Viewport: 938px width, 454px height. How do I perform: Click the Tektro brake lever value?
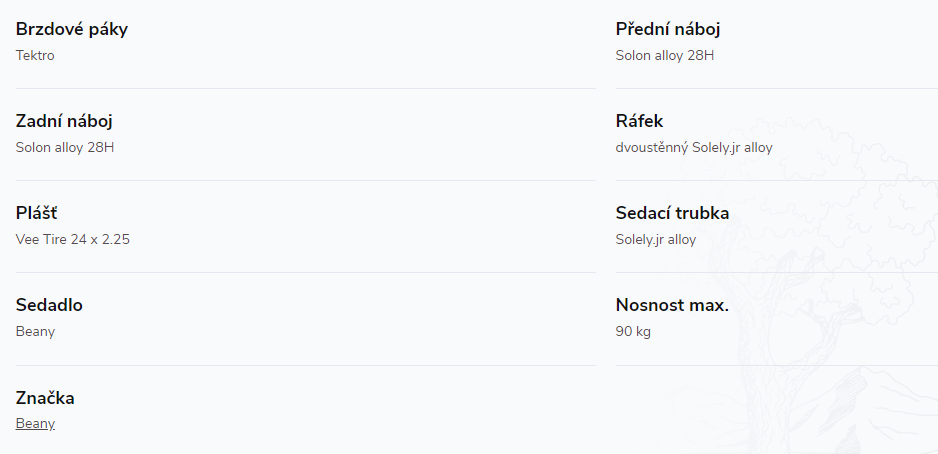coord(35,55)
